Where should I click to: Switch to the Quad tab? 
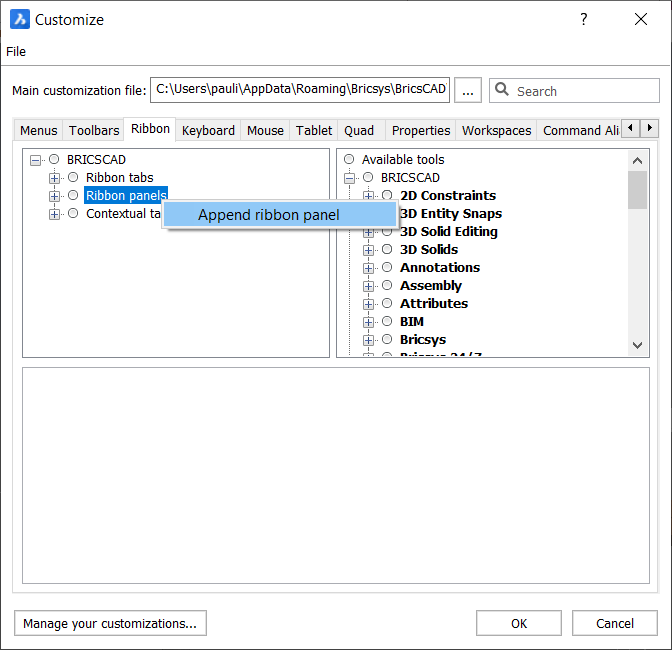[359, 130]
